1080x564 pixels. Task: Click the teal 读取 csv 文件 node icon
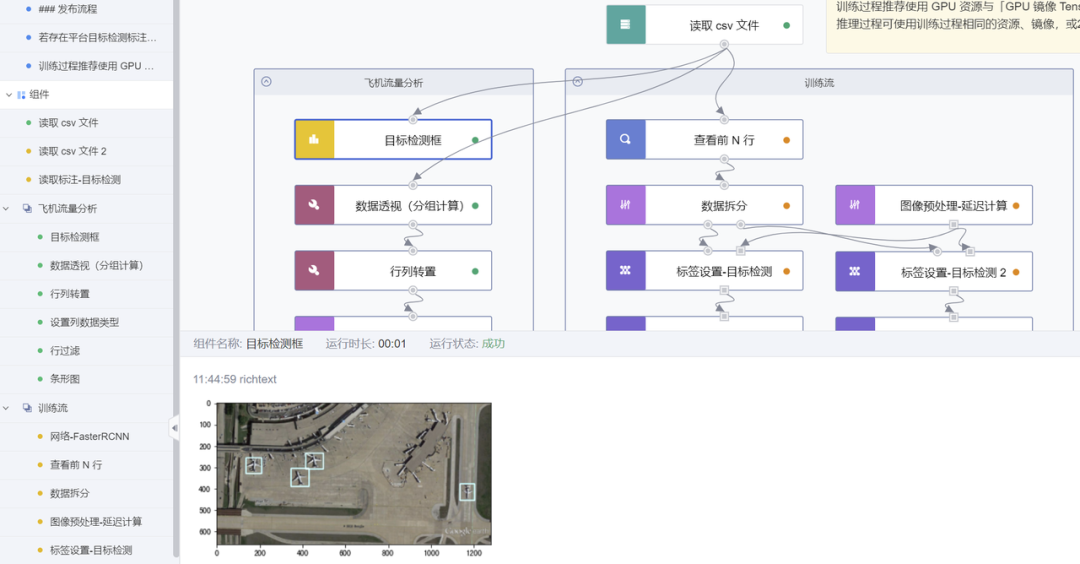(x=625, y=25)
